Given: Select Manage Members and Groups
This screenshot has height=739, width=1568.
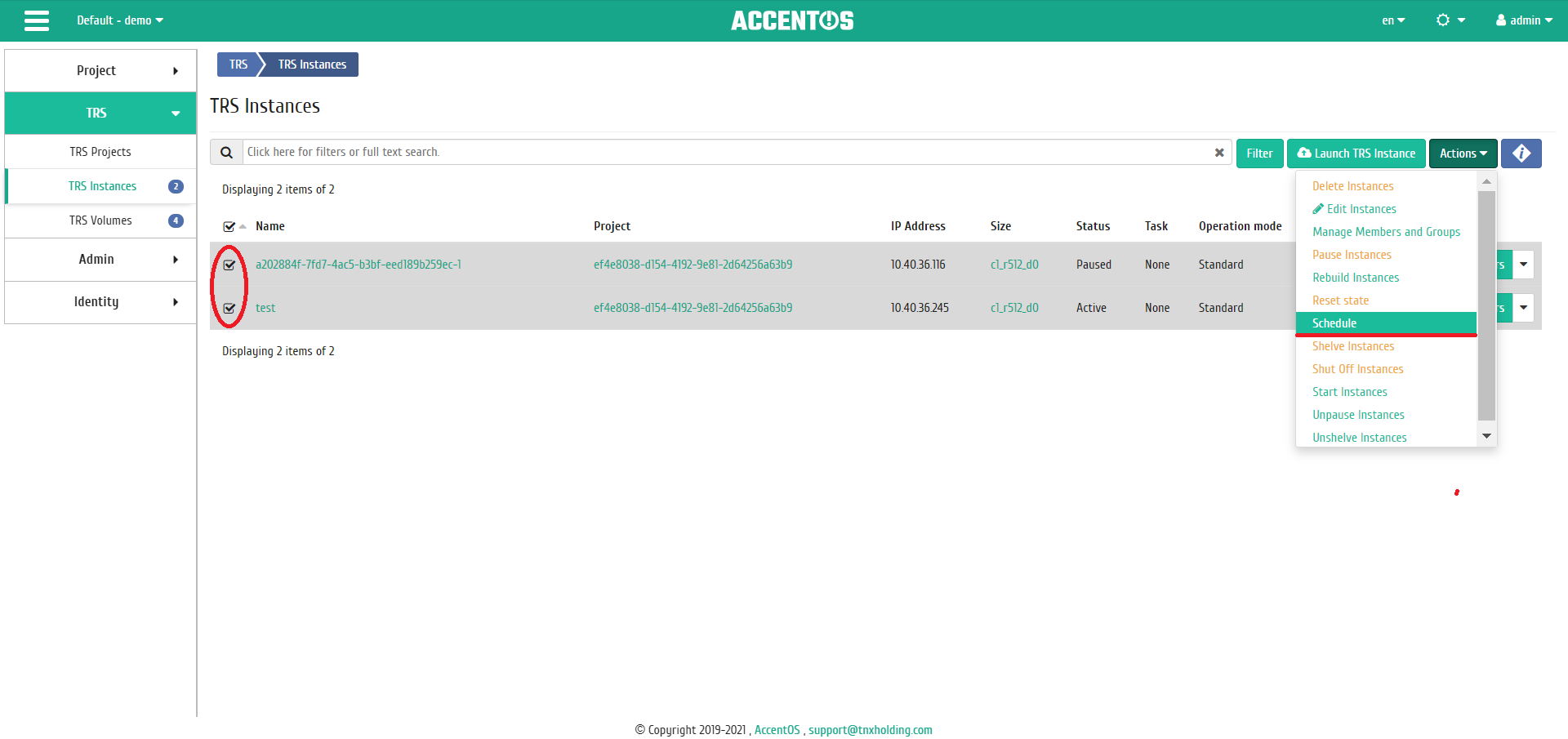Looking at the screenshot, I should click(x=1386, y=232).
